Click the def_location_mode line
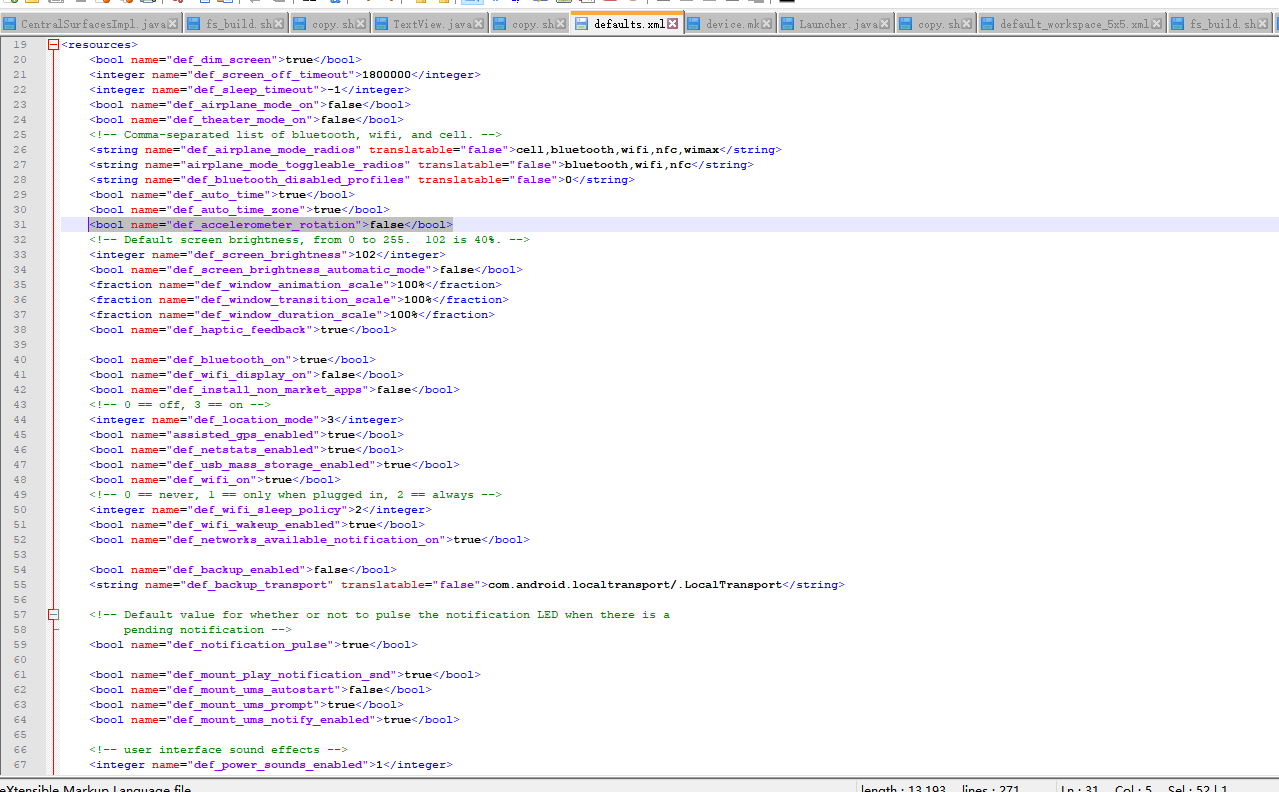The image size is (1279, 792). point(246,420)
